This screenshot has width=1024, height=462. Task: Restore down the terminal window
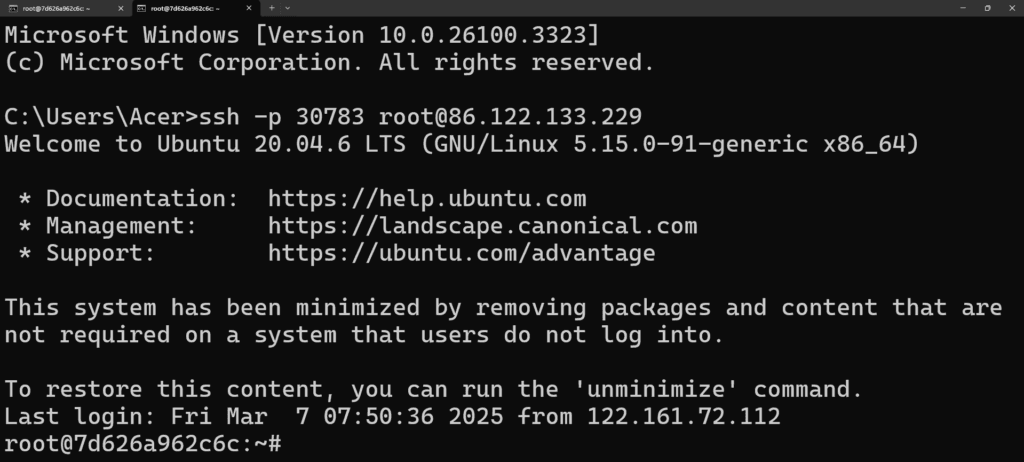coord(986,8)
